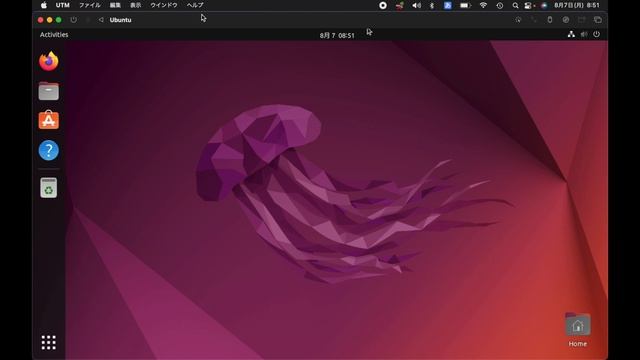Click the UTM USB devices toolbar icon
The width and height of the screenshot is (640, 360).
click(550, 20)
